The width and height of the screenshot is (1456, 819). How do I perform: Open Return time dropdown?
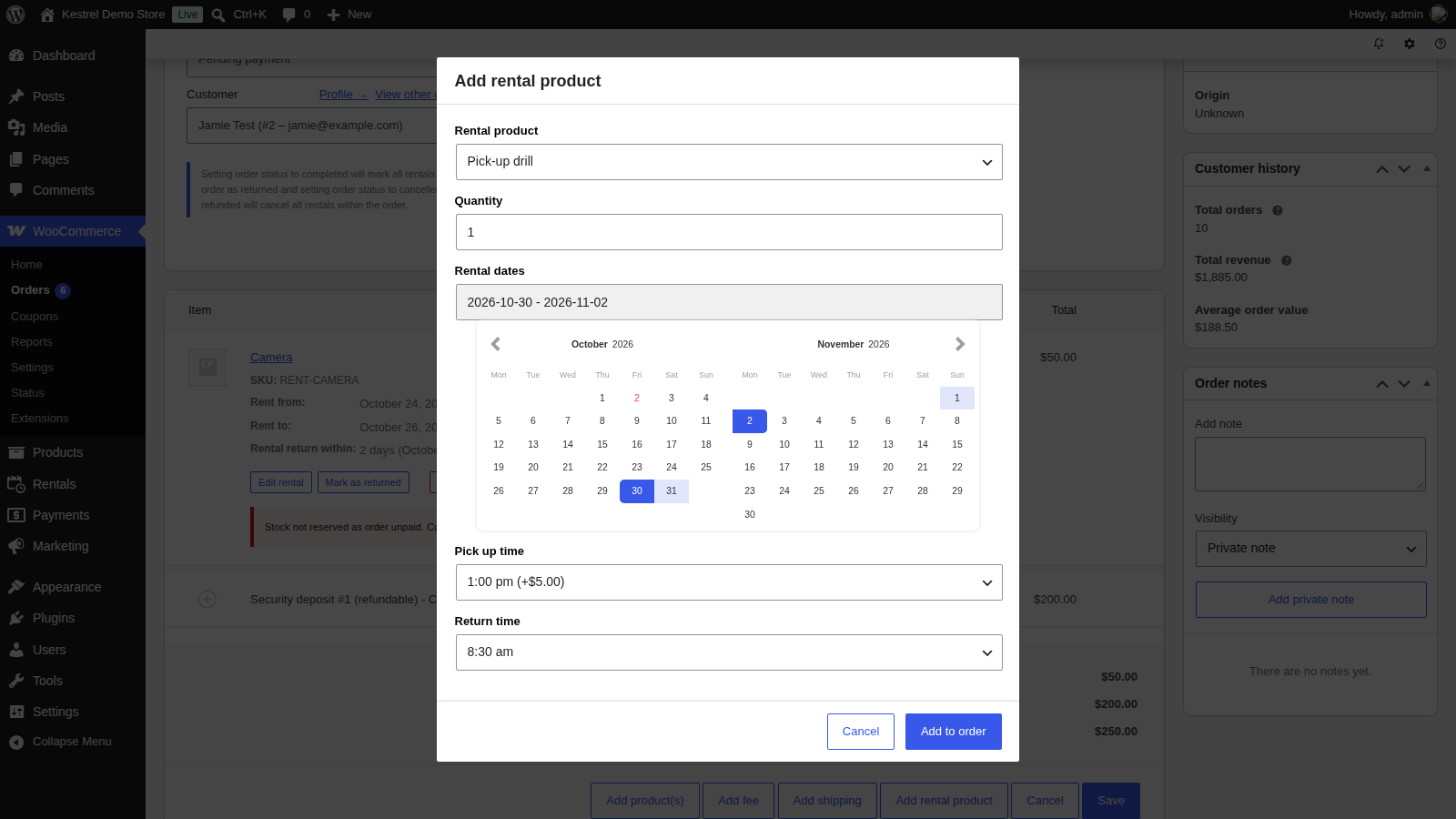pos(729,652)
